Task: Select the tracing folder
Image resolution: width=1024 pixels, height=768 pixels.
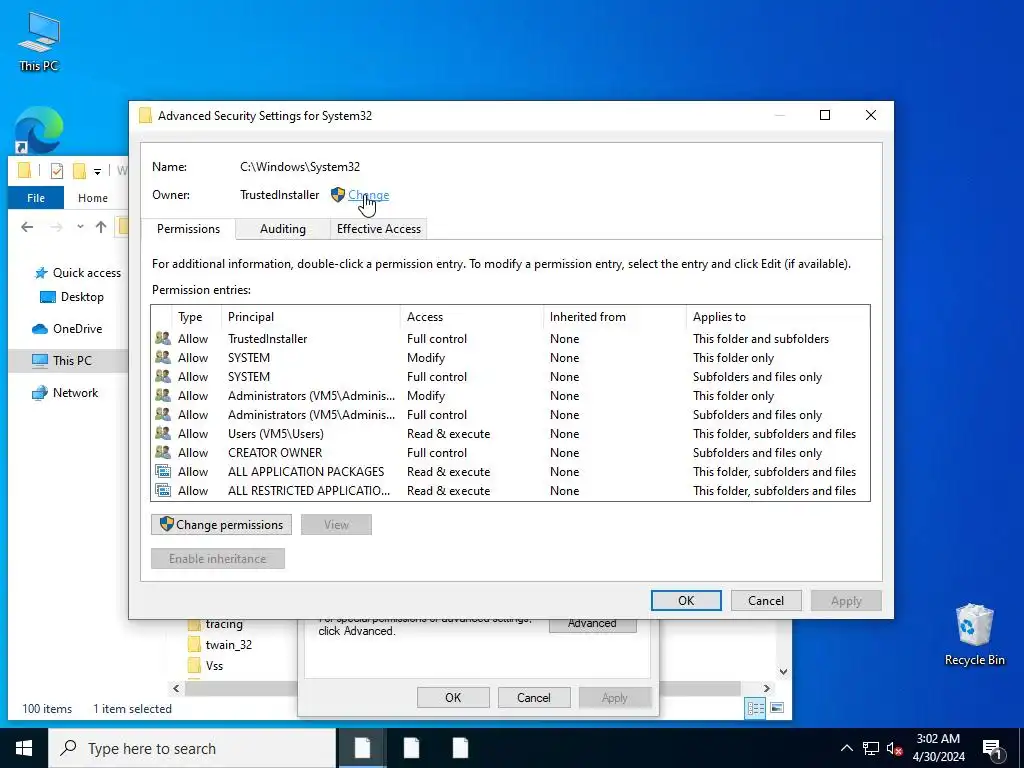Action: click(x=215, y=624)
